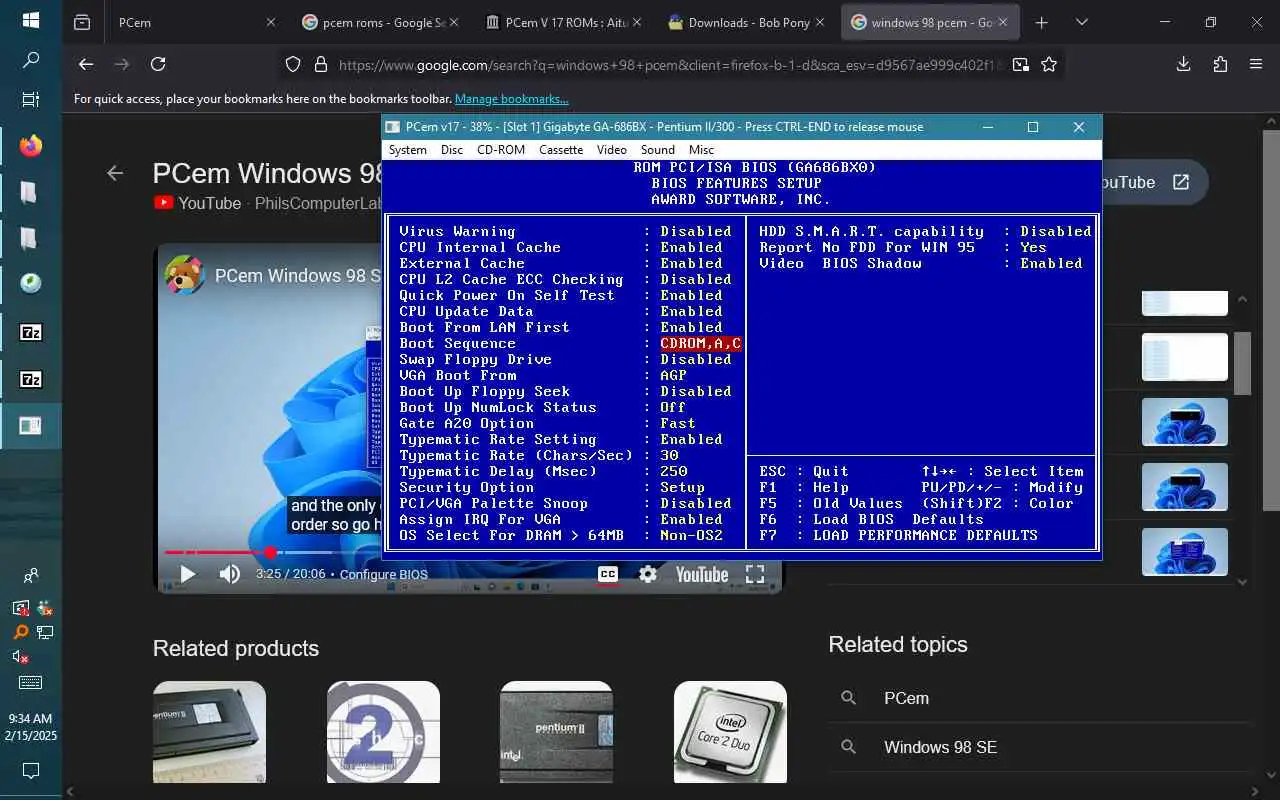Click the Virus Warning BIOS setting row
The height and width of the screenshot is (800, 1280).
[x=565, y=231]
